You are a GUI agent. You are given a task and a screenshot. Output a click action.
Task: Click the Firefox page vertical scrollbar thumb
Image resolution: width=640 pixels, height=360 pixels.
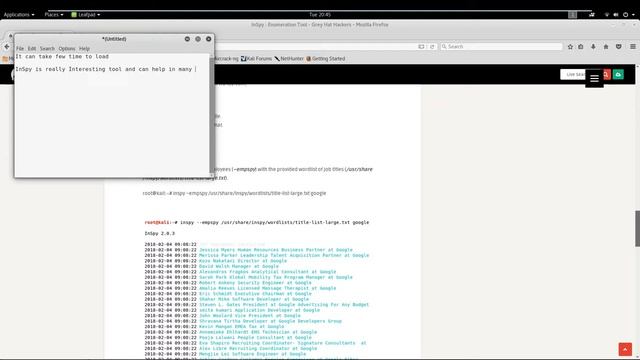(x=637, y=229)
